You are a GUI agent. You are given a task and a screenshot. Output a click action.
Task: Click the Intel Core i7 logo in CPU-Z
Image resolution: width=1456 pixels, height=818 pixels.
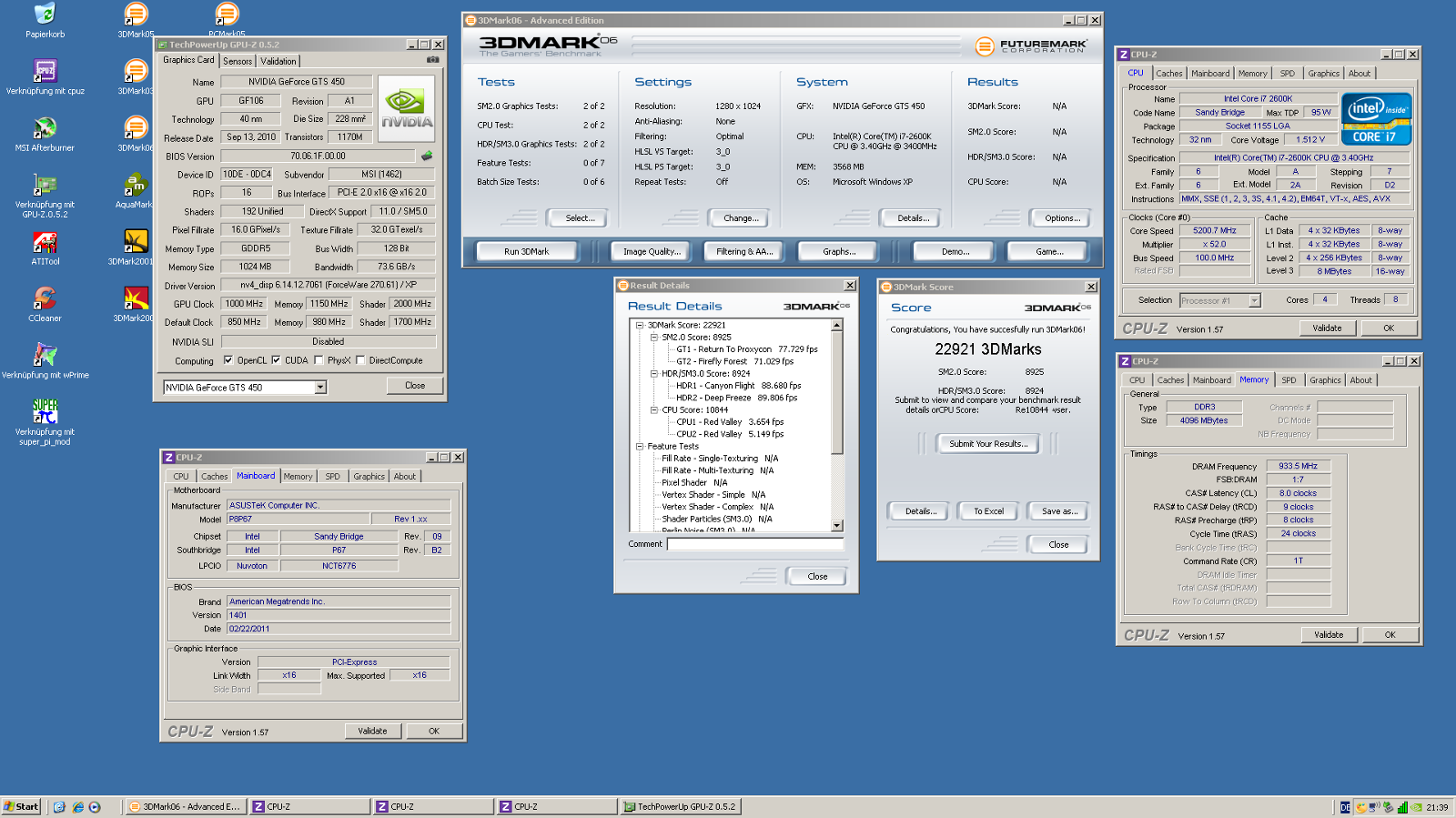tap(1376, 119)
